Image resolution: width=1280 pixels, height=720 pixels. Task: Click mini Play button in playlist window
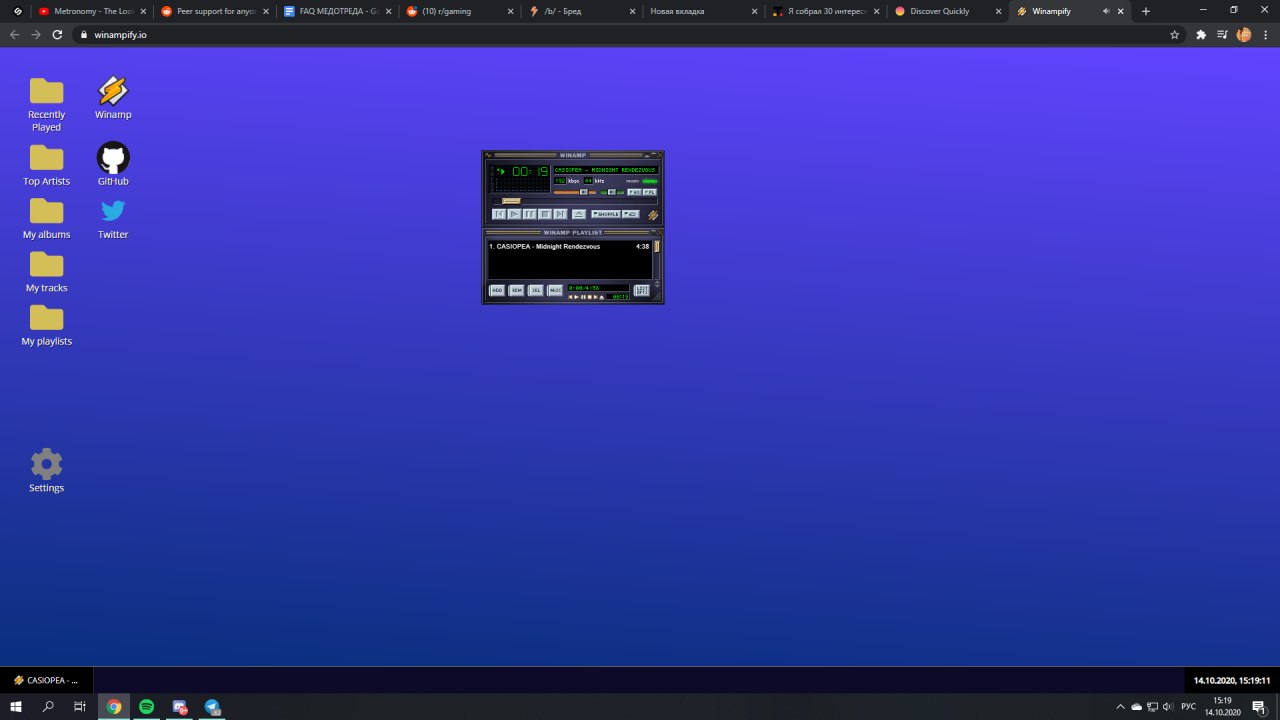(x=576, y=297)
